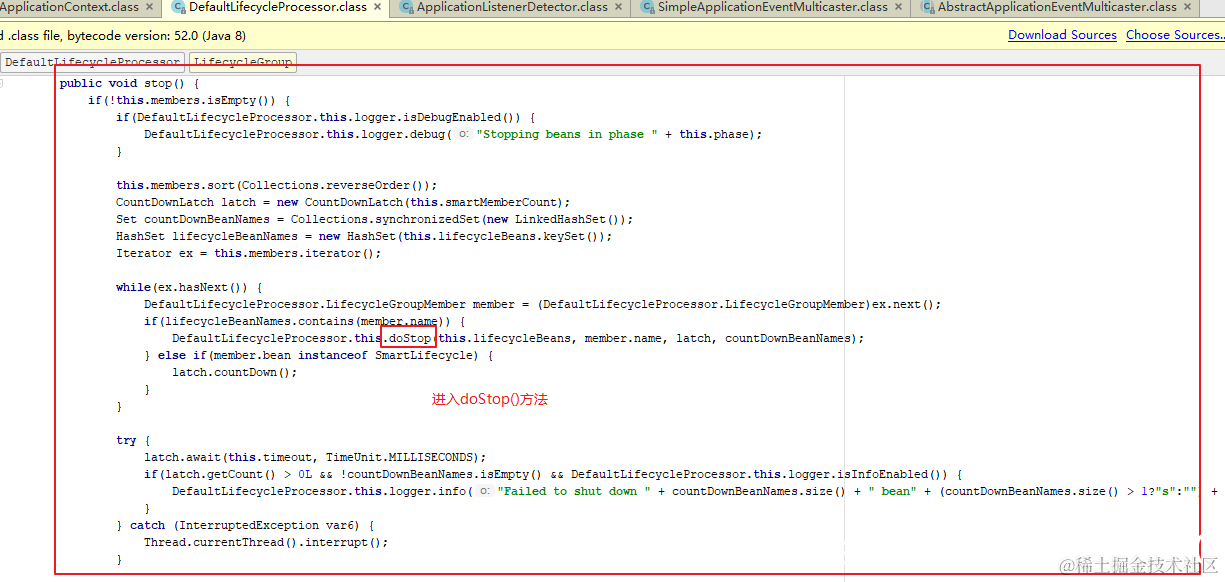1225x582 pixels.
Task: Click the class icon on ApplicationListenerDetector.class tab
Action: pos(406,7)
